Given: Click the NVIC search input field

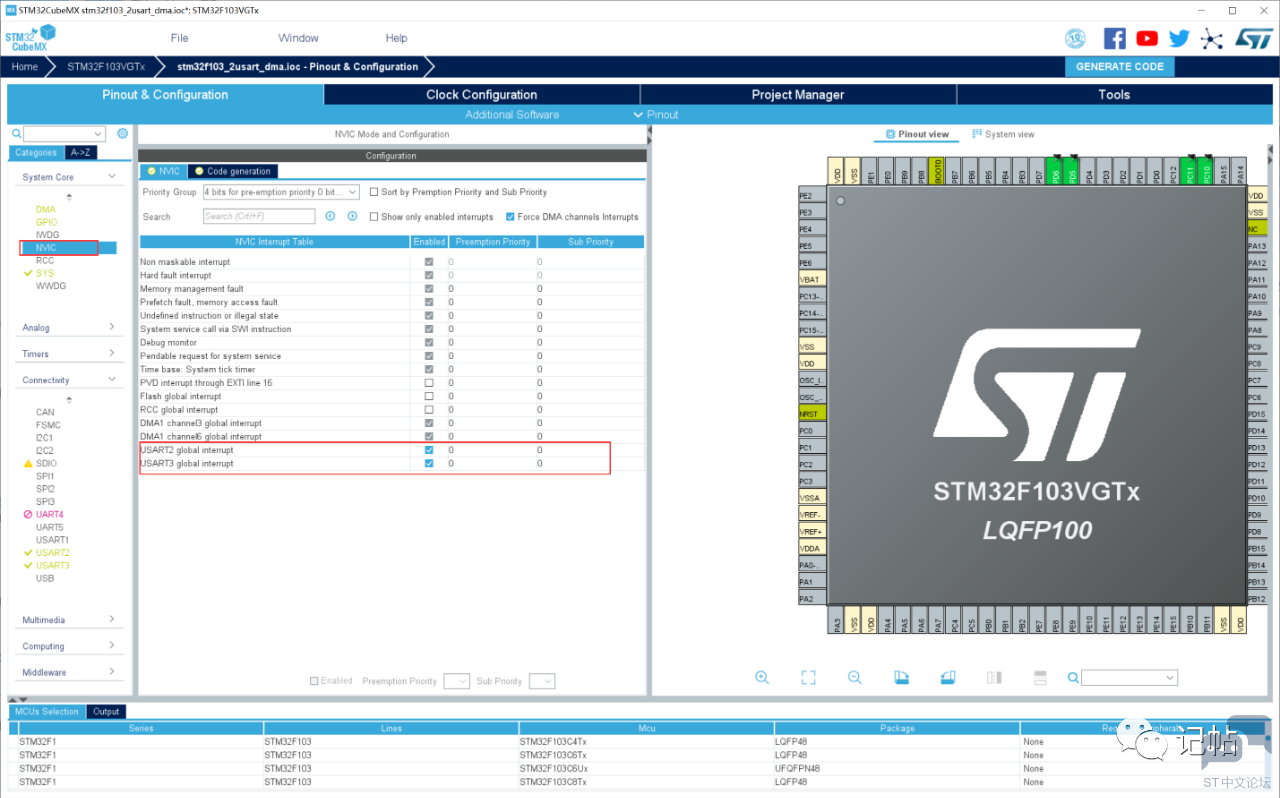Looking at the screenshot, I should (x=258, y=216).
